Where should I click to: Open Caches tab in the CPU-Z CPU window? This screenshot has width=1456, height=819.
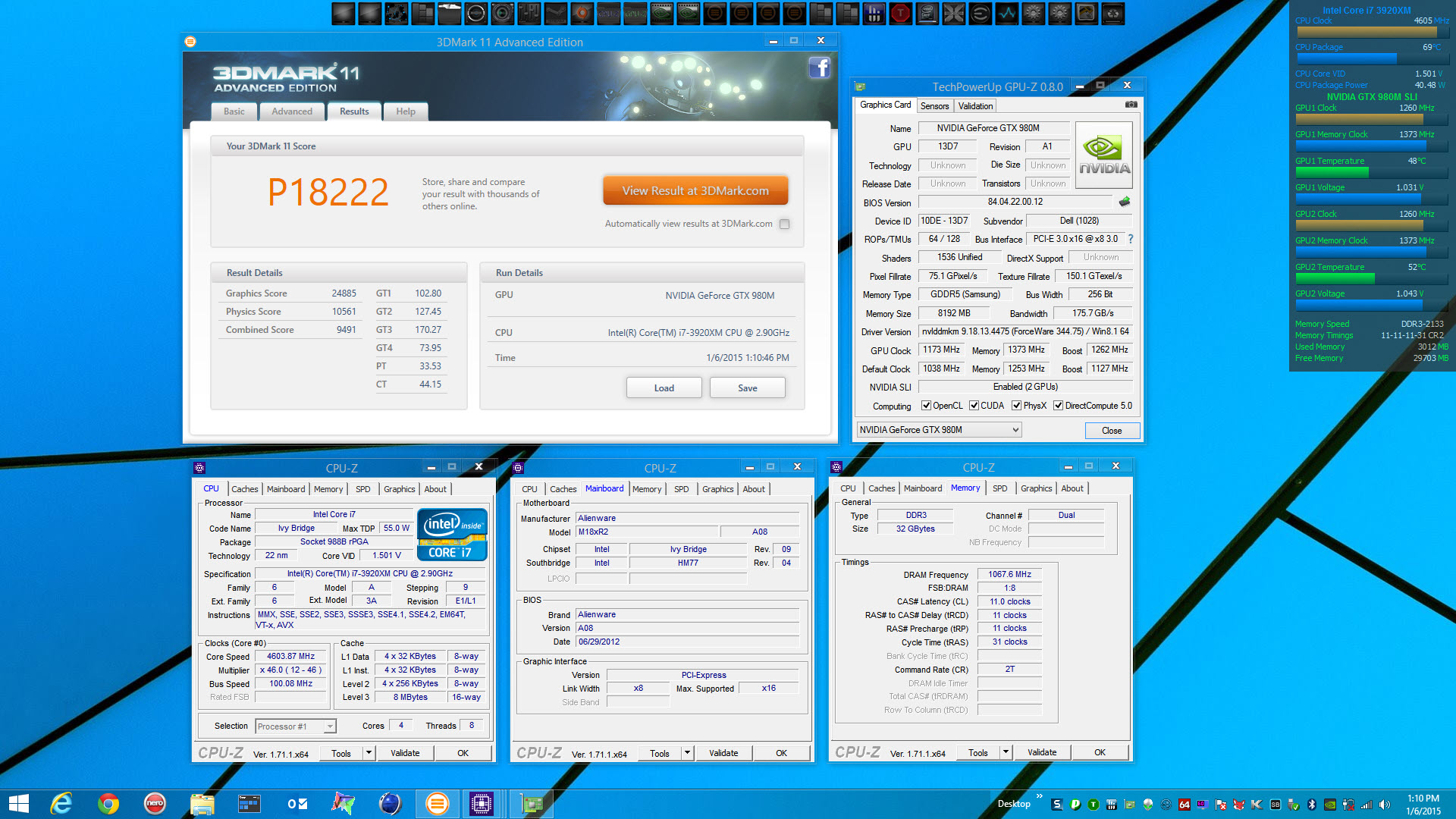click(x=245, y=489)
